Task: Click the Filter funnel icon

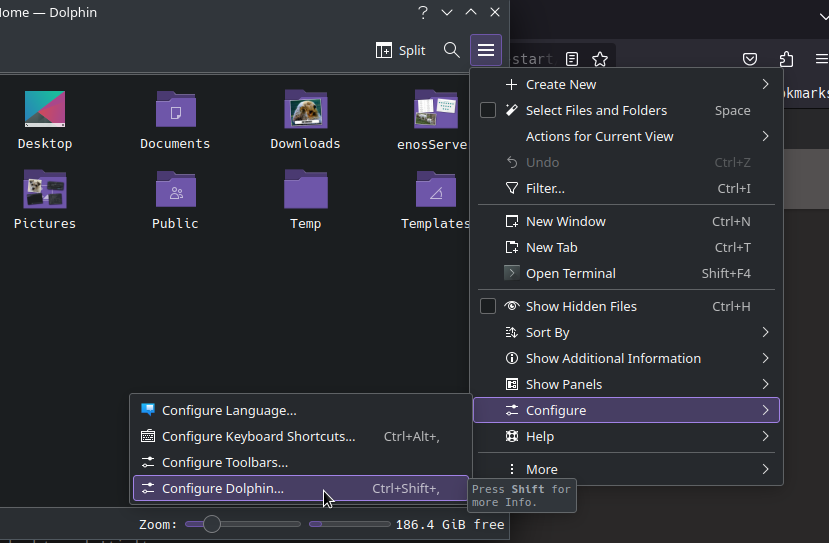Action: (x=512, y=188)
